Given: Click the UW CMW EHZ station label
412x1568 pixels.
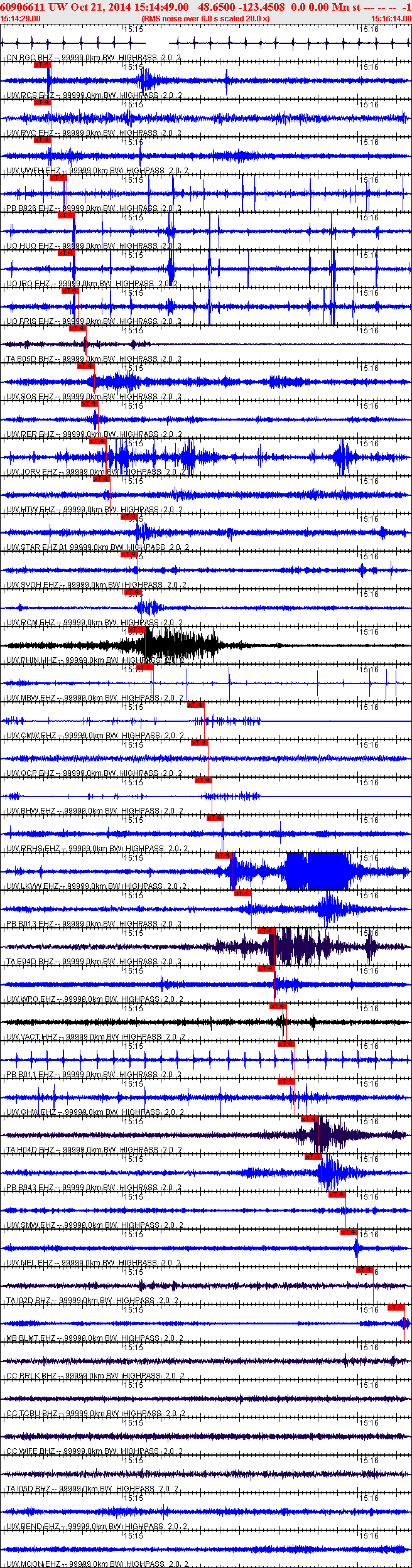Looking at the screenshot, I should pos(31,736).
